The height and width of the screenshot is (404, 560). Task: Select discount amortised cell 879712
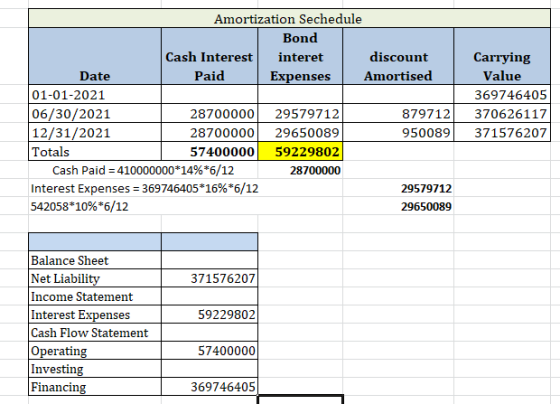pyautogui.click(x=398, y=114)
